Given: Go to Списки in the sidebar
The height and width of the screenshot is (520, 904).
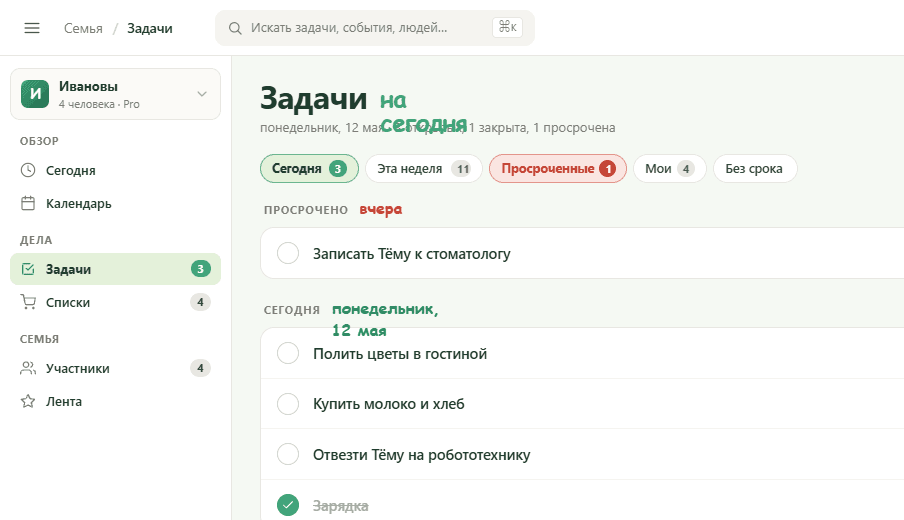Looking at the screenshot, I should [x=115, y=302].
